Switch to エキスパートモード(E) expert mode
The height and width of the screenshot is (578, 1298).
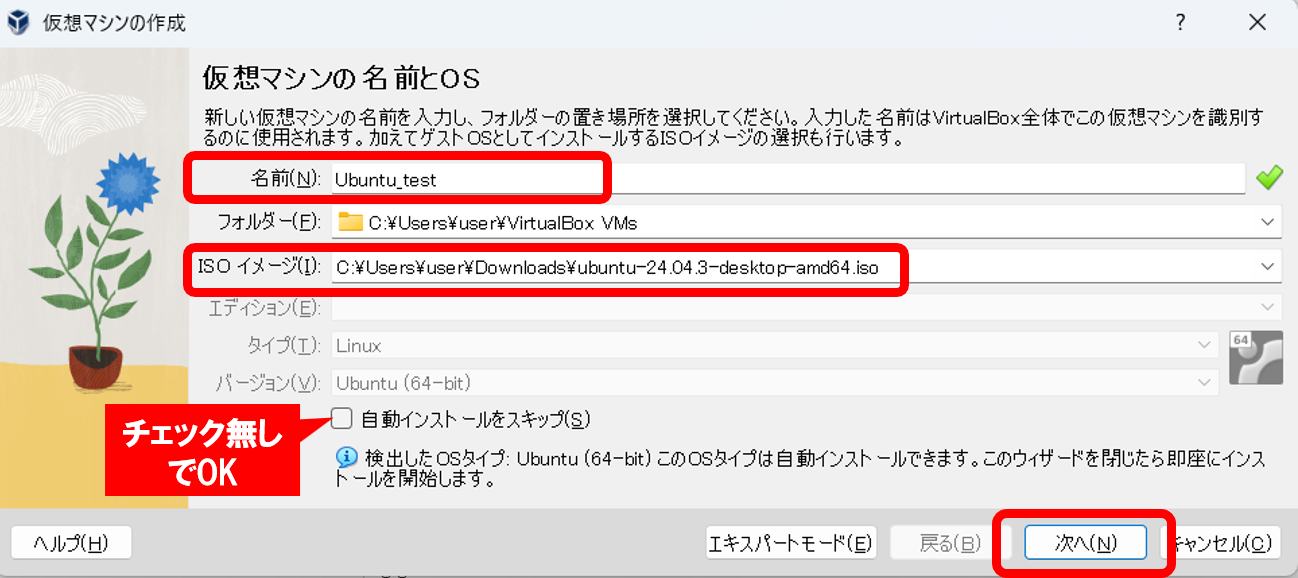click(791, 543)
